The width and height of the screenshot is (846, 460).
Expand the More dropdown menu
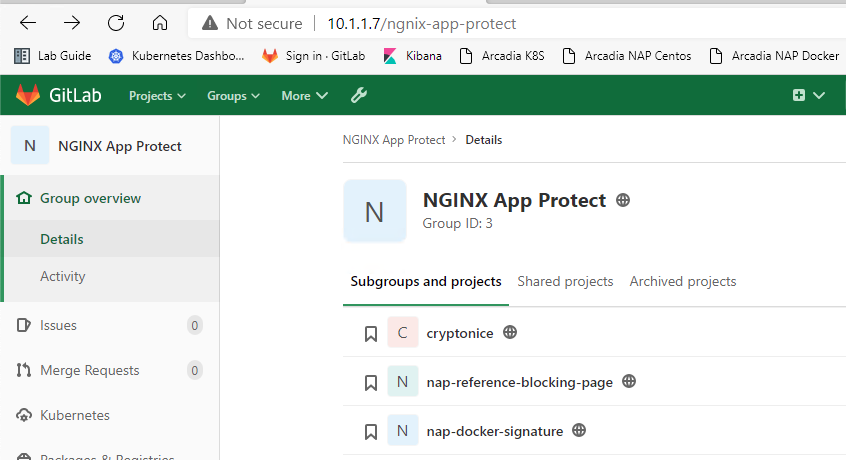click(x=304, y=96)
